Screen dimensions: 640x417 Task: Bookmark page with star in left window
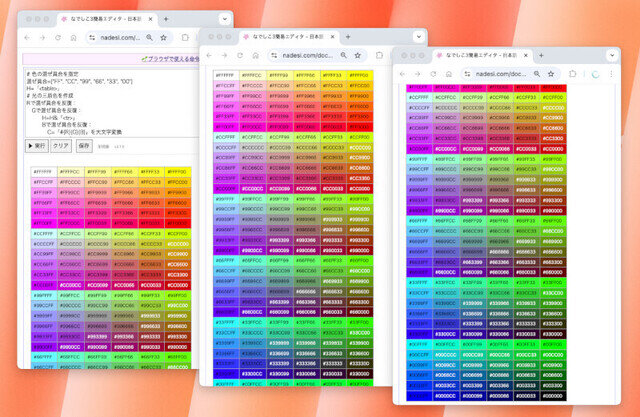164,38
